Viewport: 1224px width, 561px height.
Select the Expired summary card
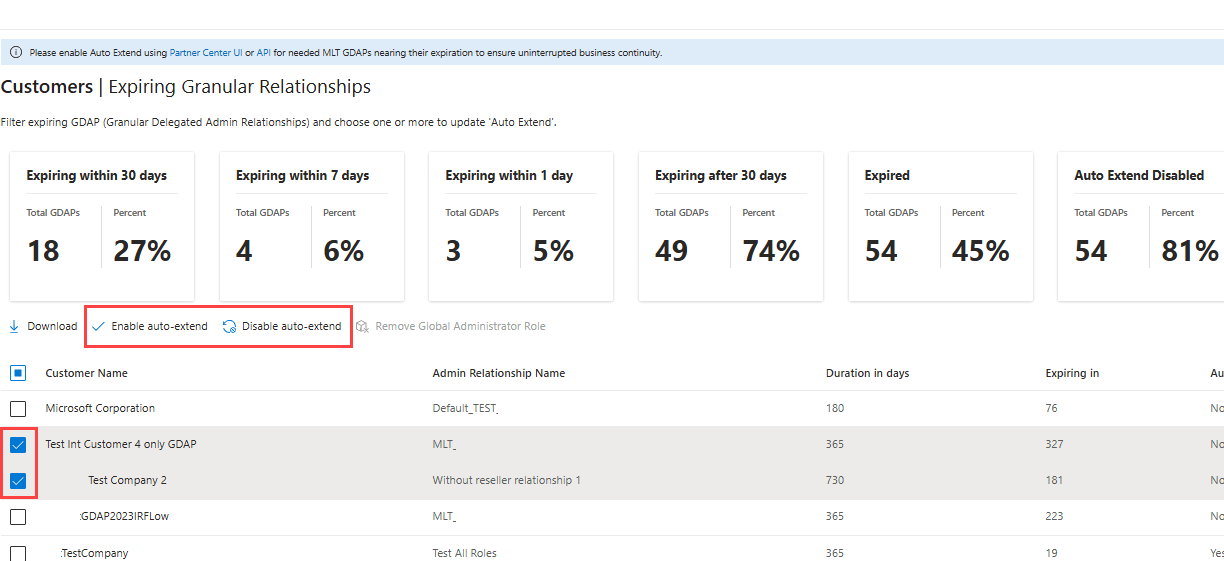(940, 226)
